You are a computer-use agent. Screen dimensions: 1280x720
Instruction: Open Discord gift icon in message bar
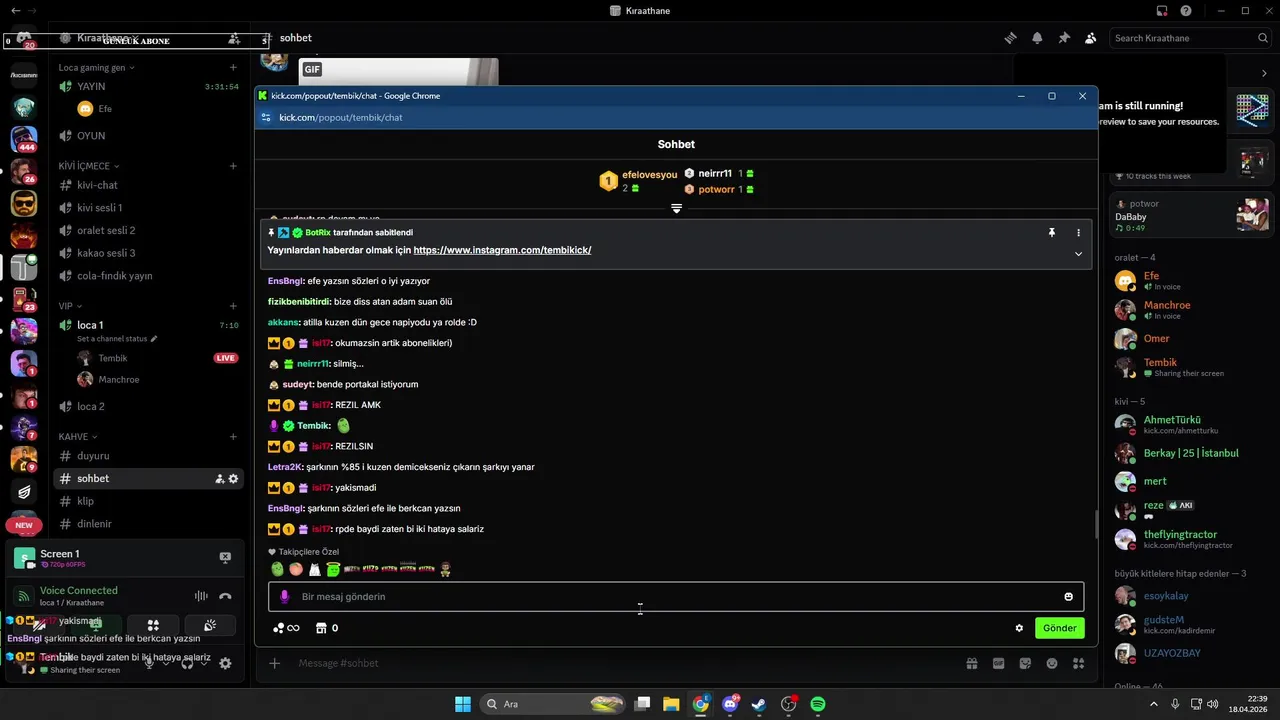point(971,663)
